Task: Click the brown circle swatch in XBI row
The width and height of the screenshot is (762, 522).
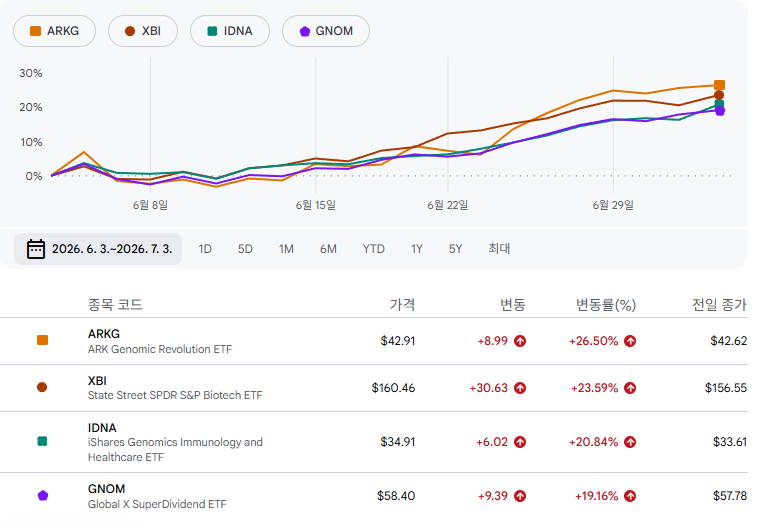Action: pyautogui.click(x=42, y=387)
